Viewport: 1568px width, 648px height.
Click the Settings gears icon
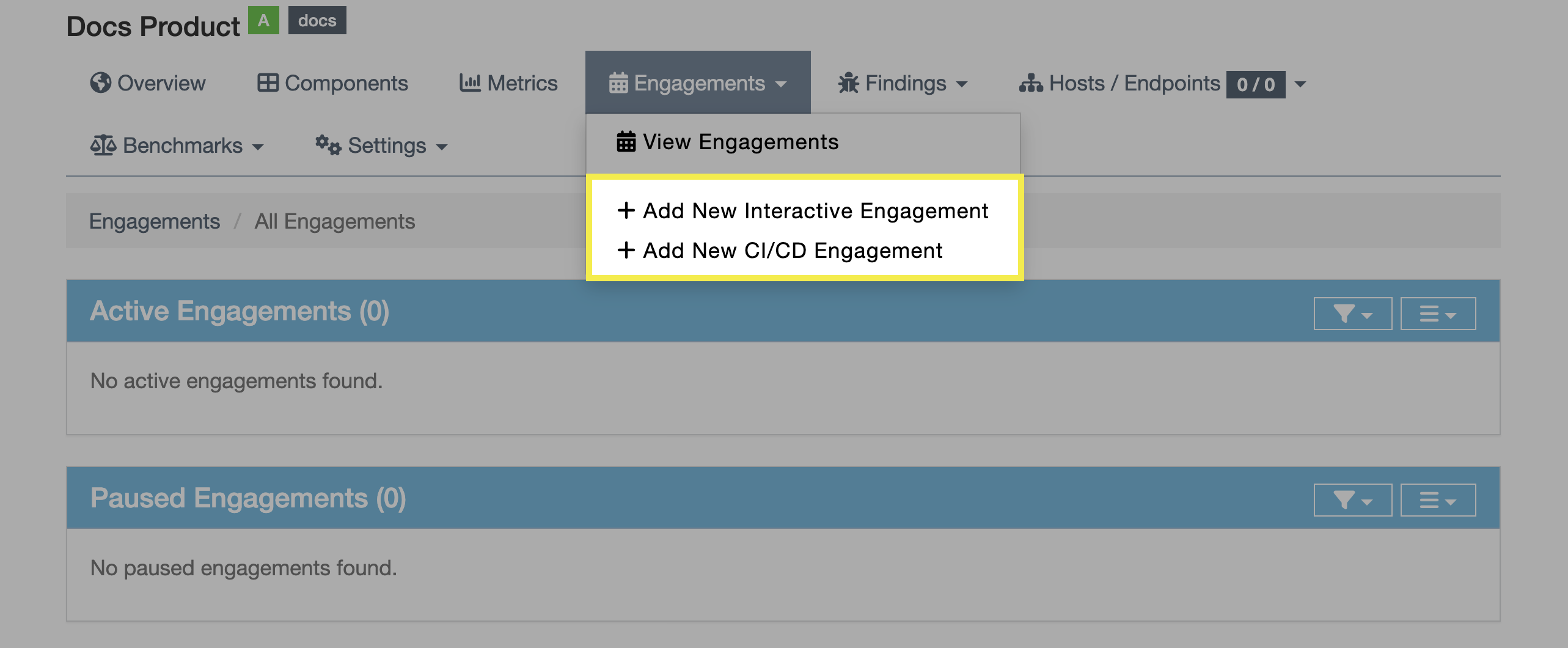coord(328,145)
